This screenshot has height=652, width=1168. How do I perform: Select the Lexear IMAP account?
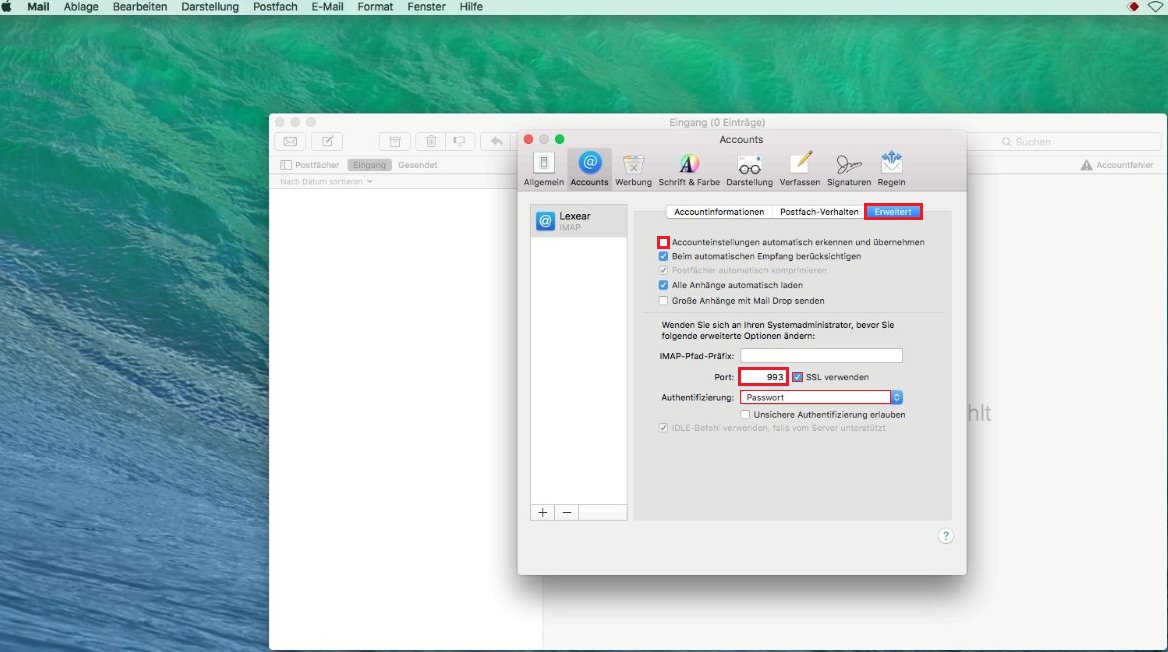(x=579, y=221)
